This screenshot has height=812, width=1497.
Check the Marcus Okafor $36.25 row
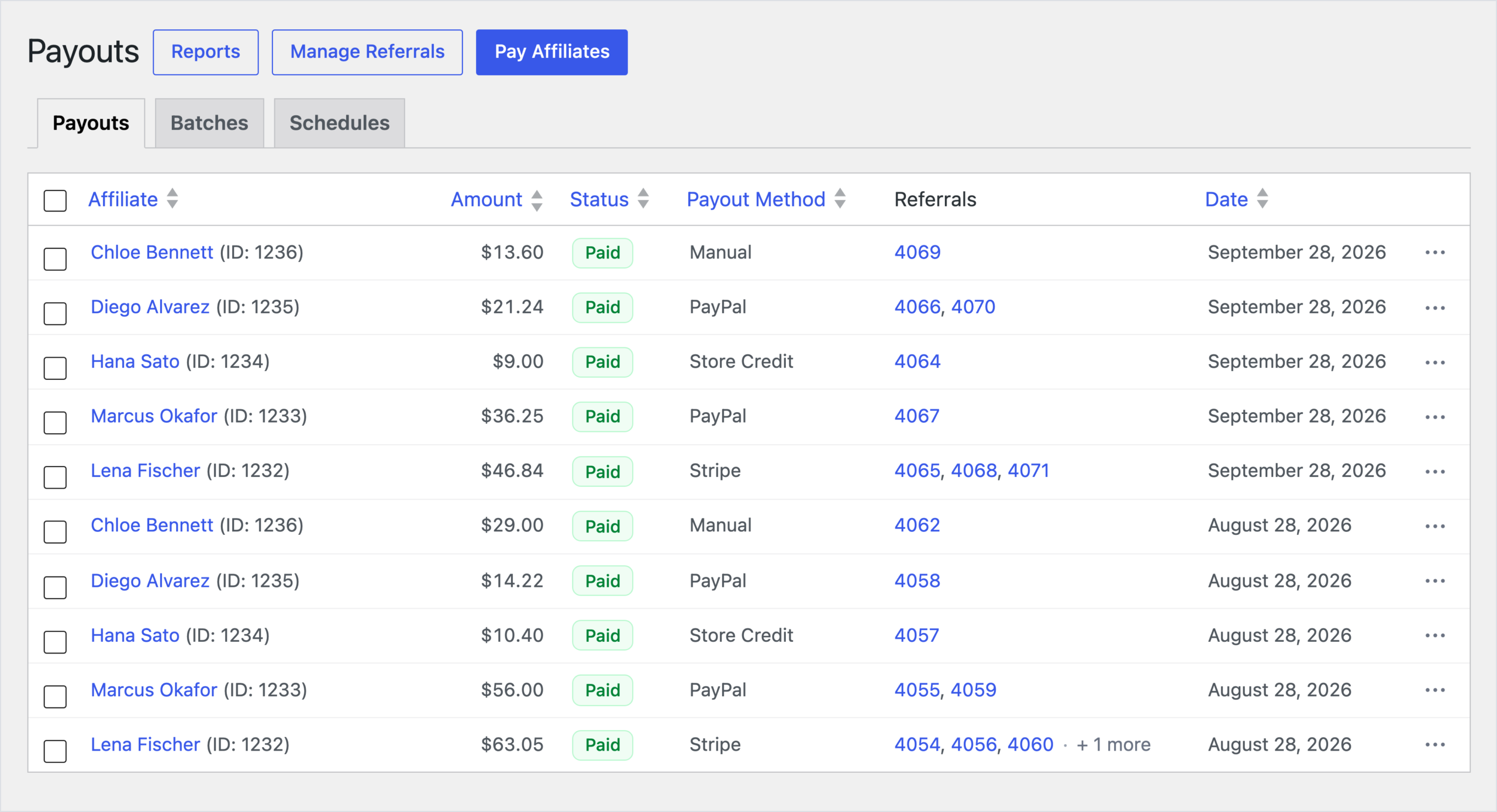coord(55,423)
